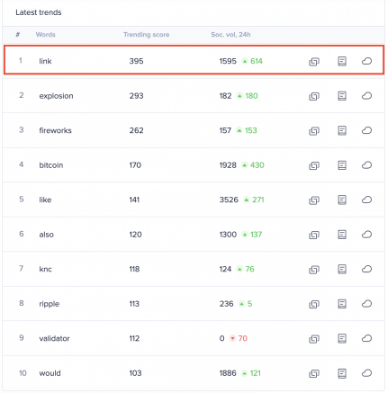Open the cloud icon for explosion
The image size is (389, 393).
tap(367, 96)
